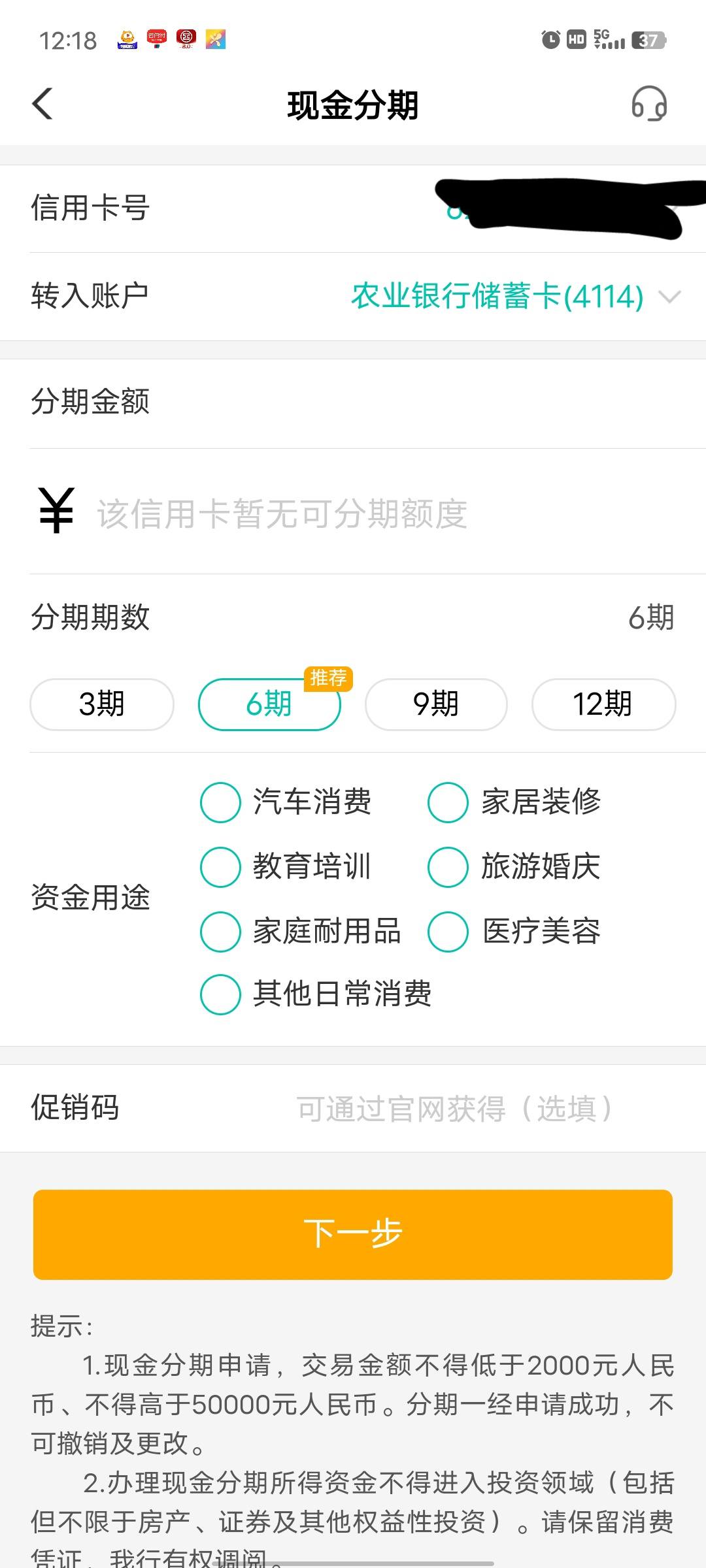Tap the alarm clock status icon
Viewport: 706px width, 1568px height.
coord(551,40)
